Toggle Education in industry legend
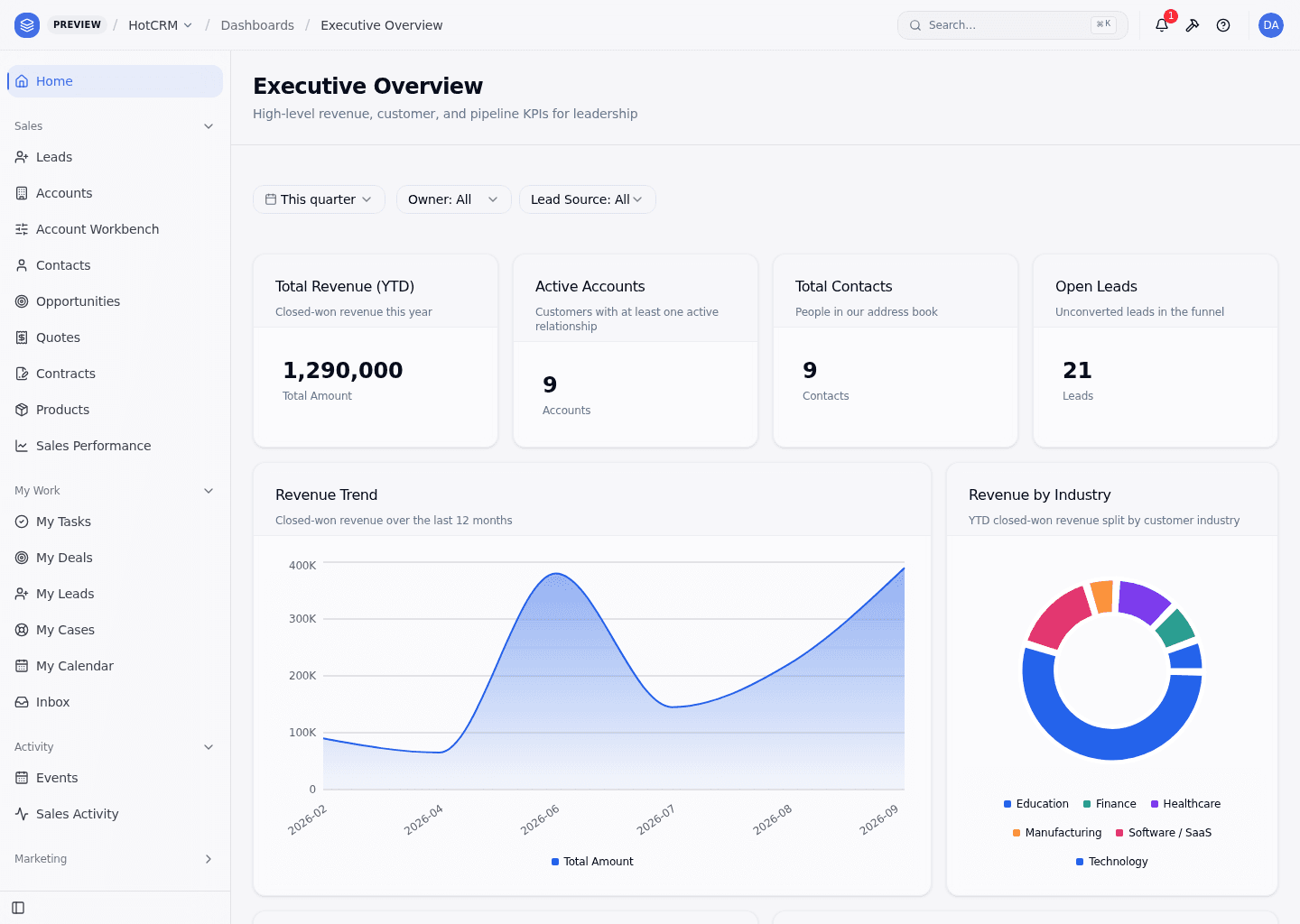1300x924 pixels. click(1036, 804)
